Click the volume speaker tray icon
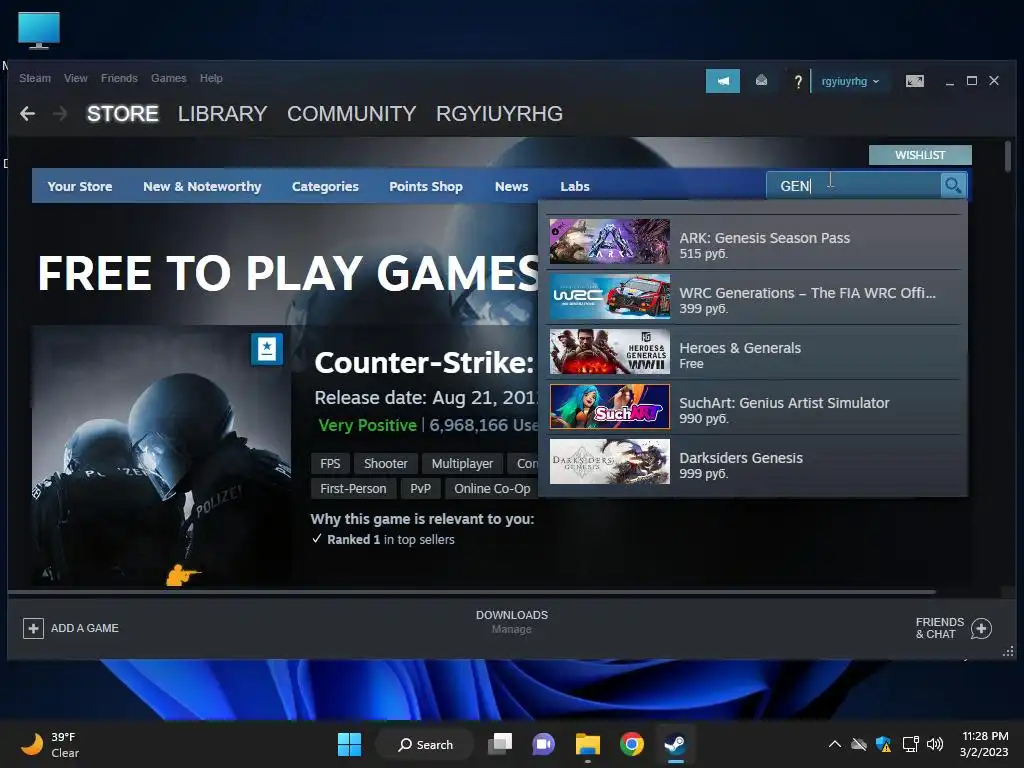This screenshot has width=1024, height=768. (x=935, y=744)
